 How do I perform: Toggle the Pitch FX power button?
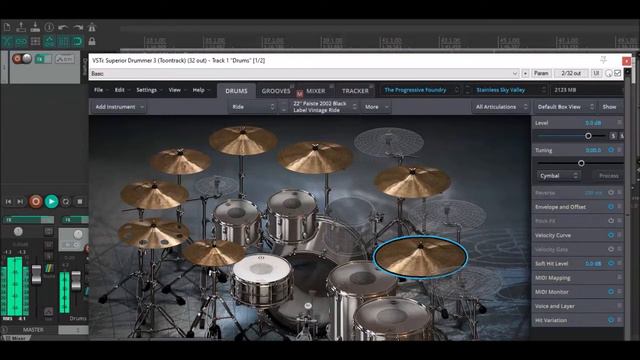pos(611,221)
